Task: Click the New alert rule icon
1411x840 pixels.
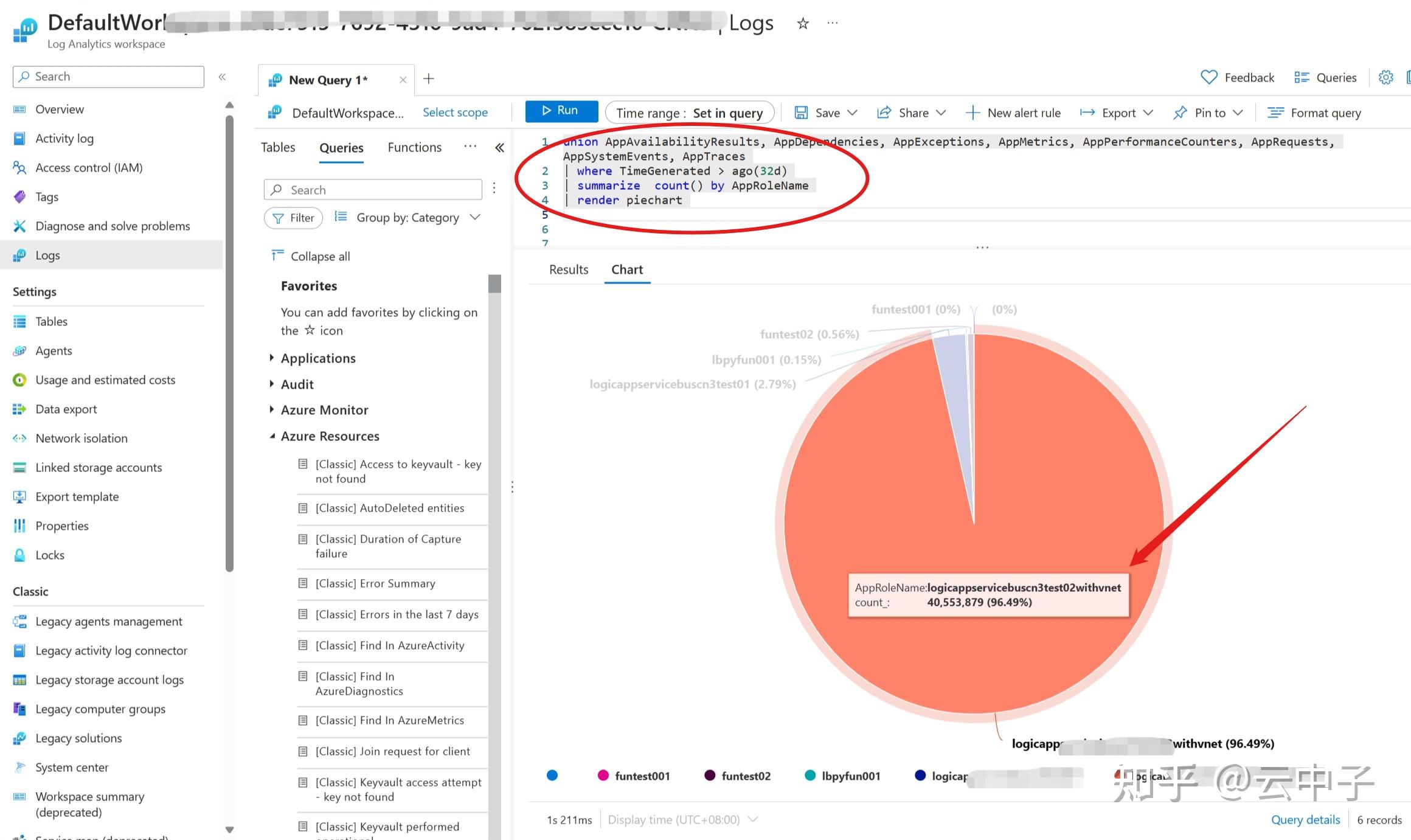Action: point(973,113)
